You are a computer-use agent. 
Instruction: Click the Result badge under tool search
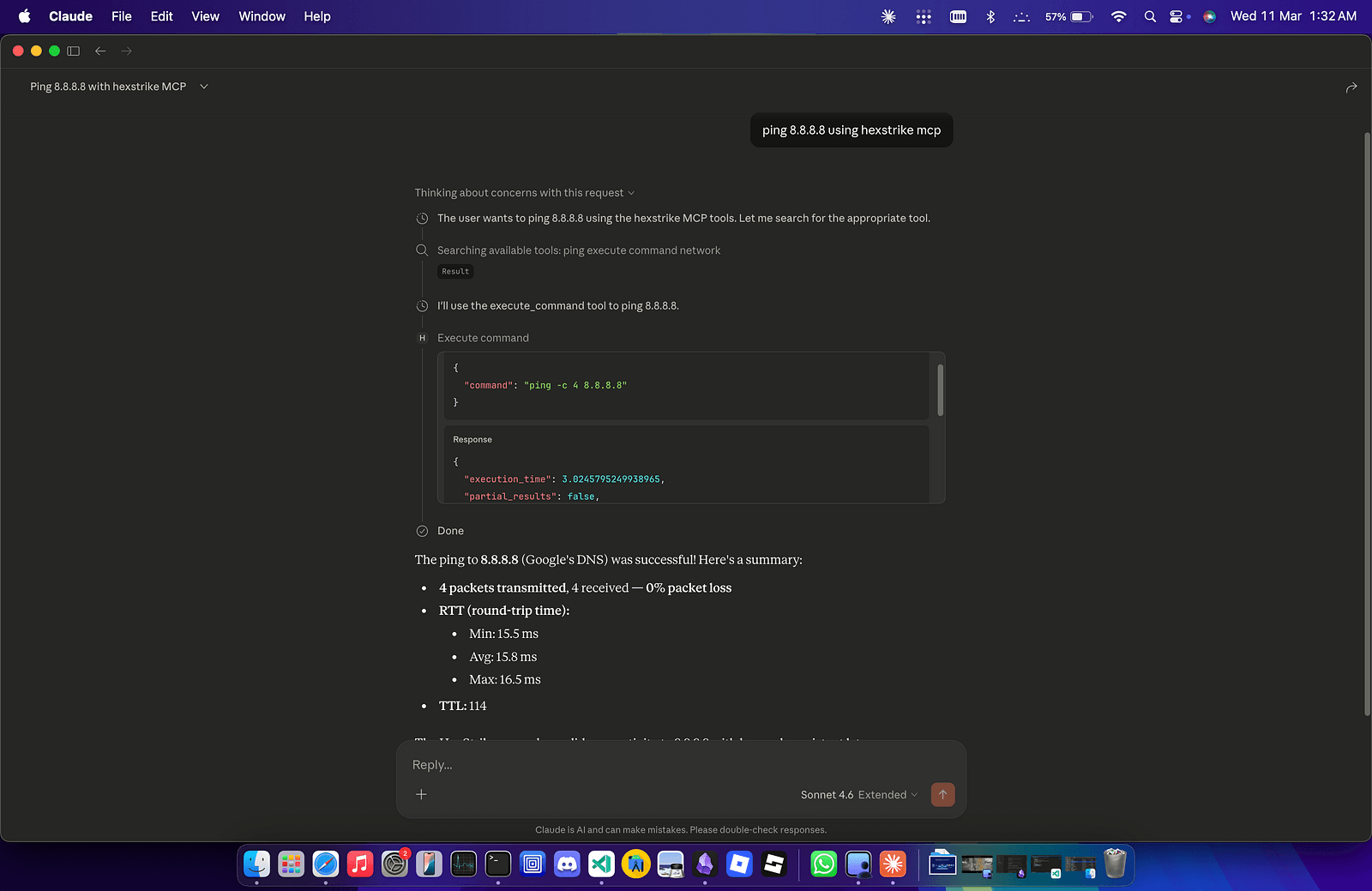tap(455, 272)
